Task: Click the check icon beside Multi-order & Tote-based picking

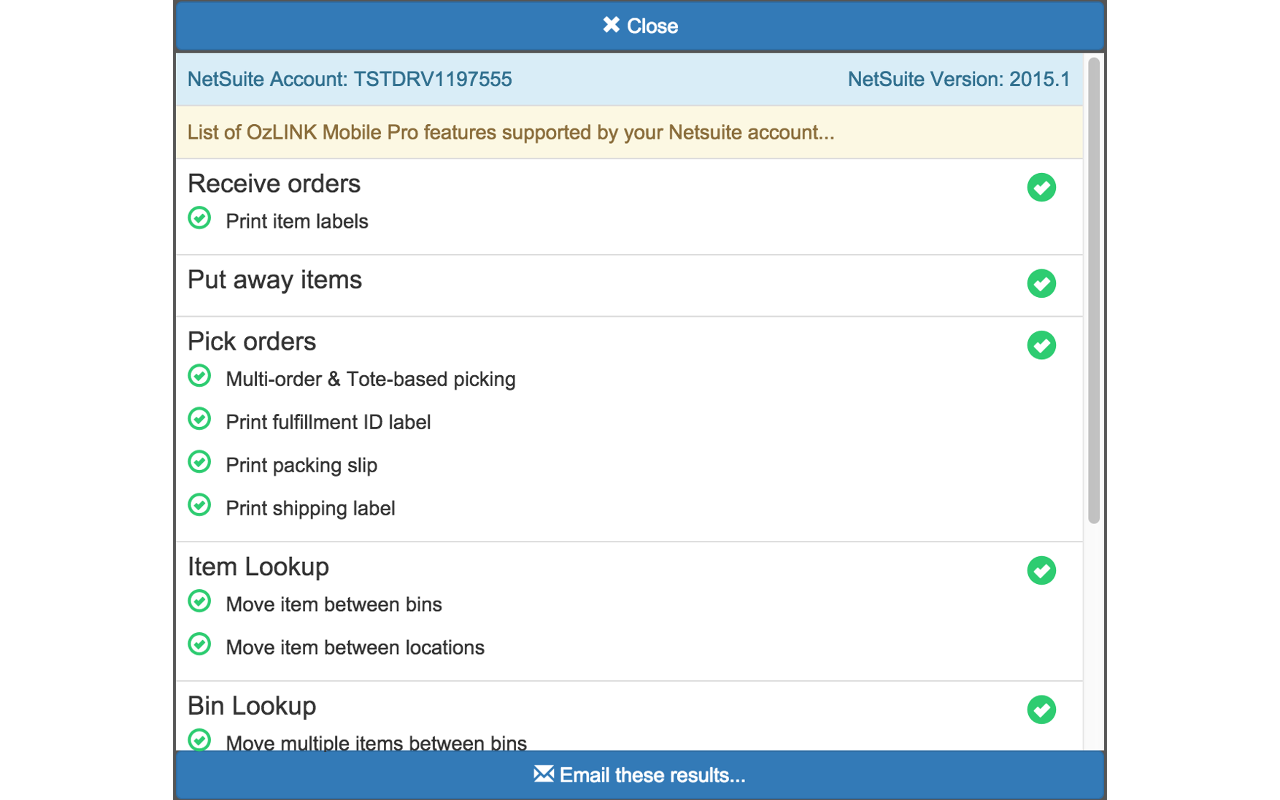Action: click(x=199, y=376)
